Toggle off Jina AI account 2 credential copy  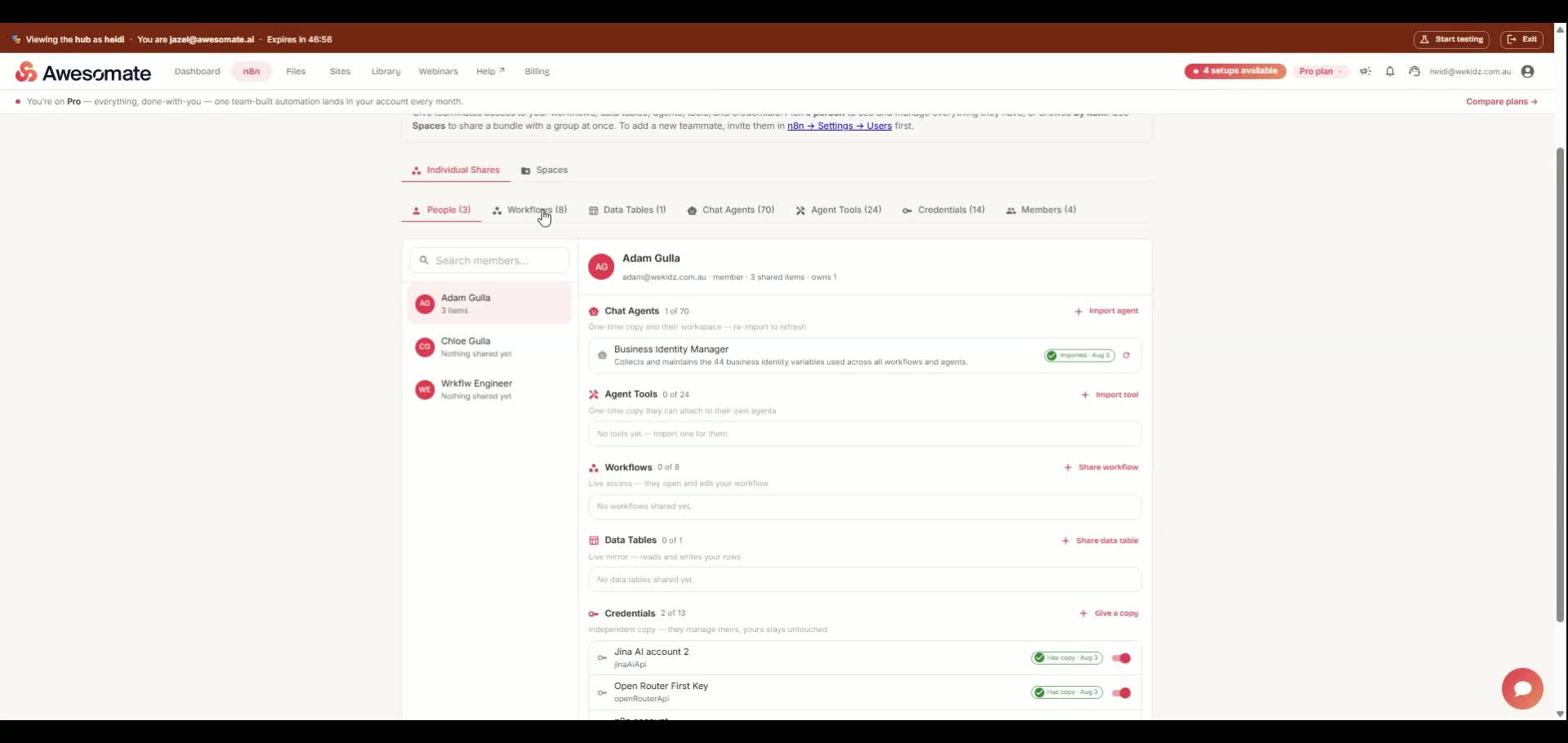(1121, 658)
